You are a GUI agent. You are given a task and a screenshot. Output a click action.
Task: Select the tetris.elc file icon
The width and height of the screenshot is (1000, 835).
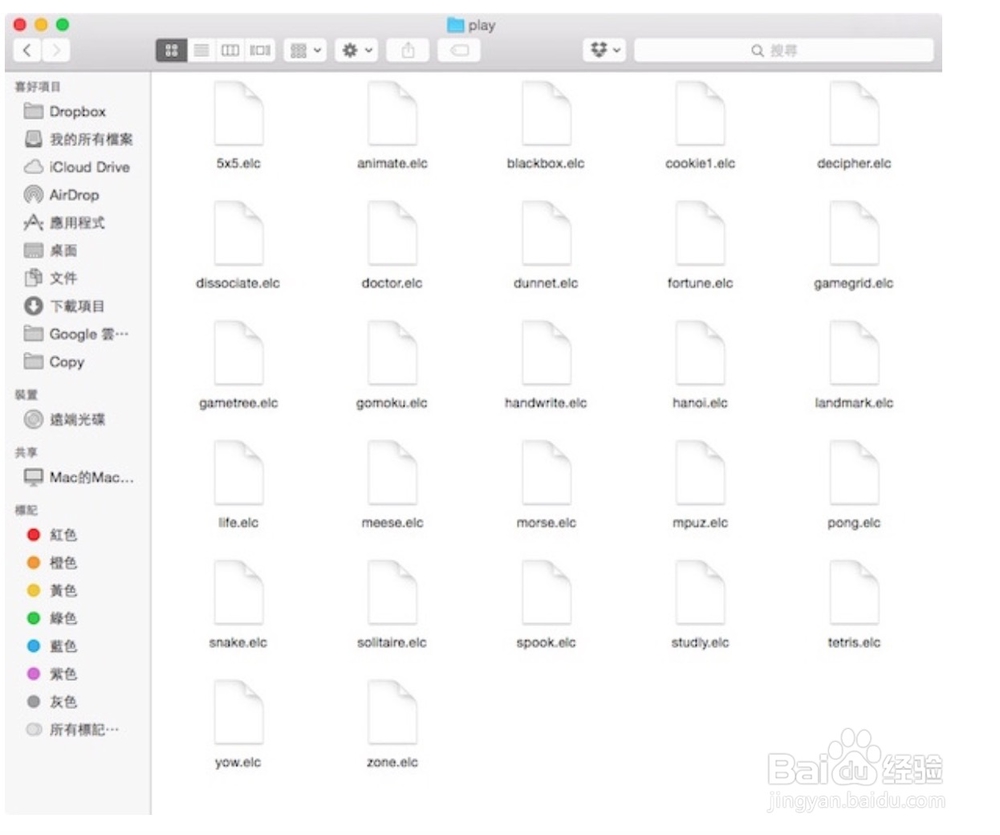pyautogui.click(x=854, y=593)
